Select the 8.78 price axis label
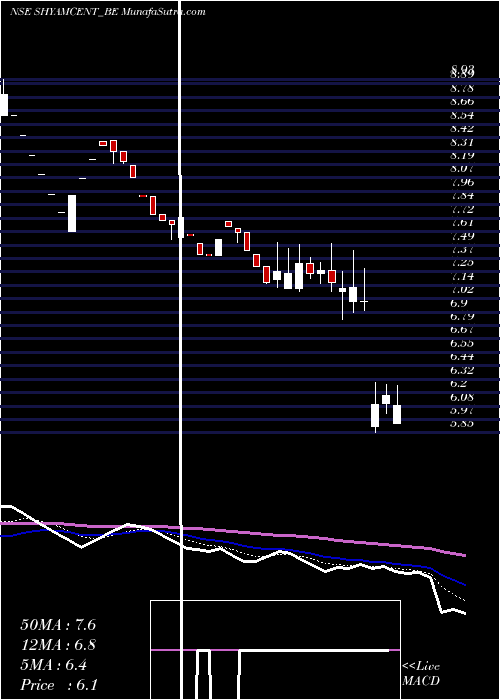This screenshot has width=500, height=700. click(x=462, y=88)
